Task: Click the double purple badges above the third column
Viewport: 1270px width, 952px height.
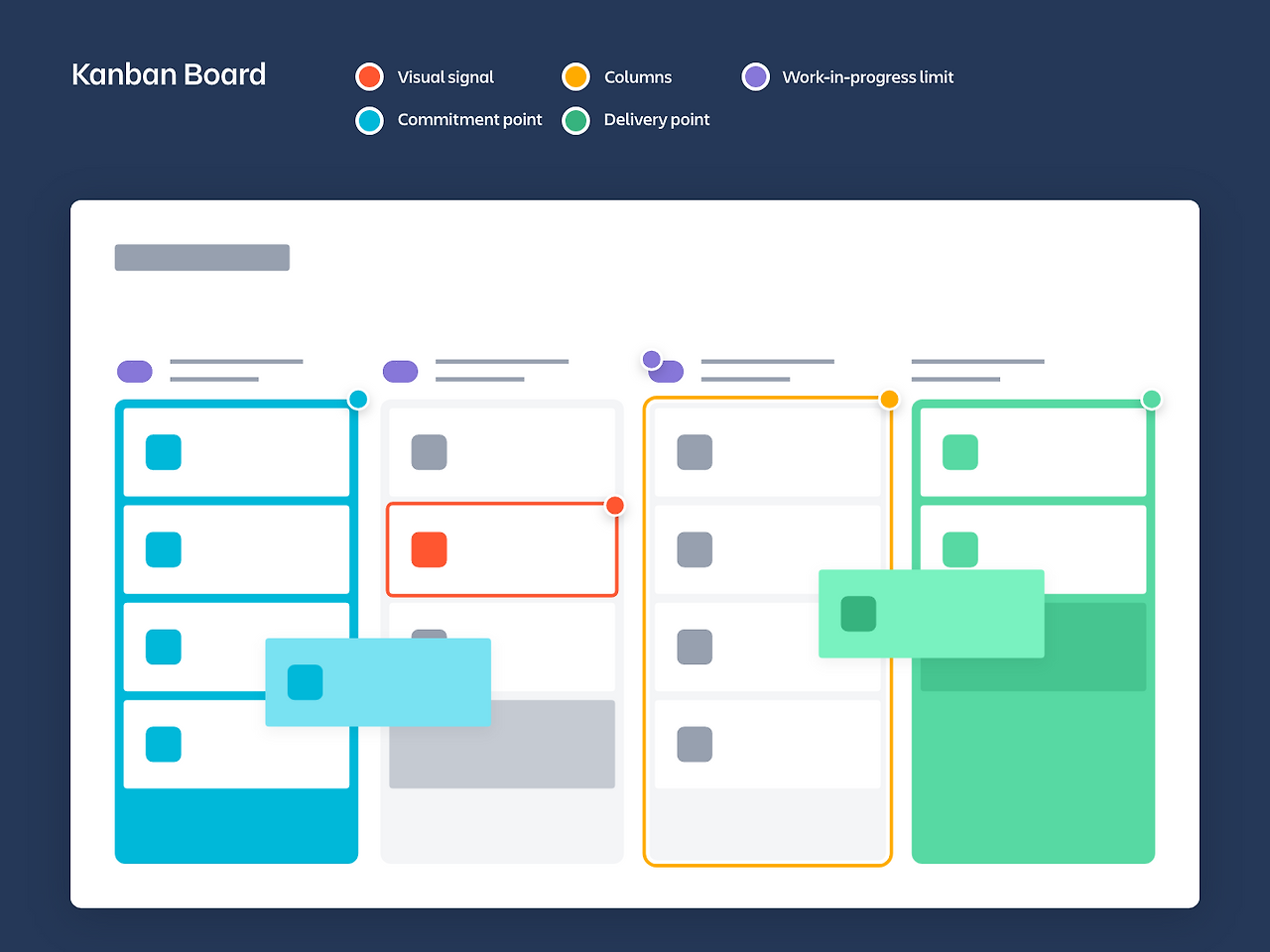Action: (663, 368)
